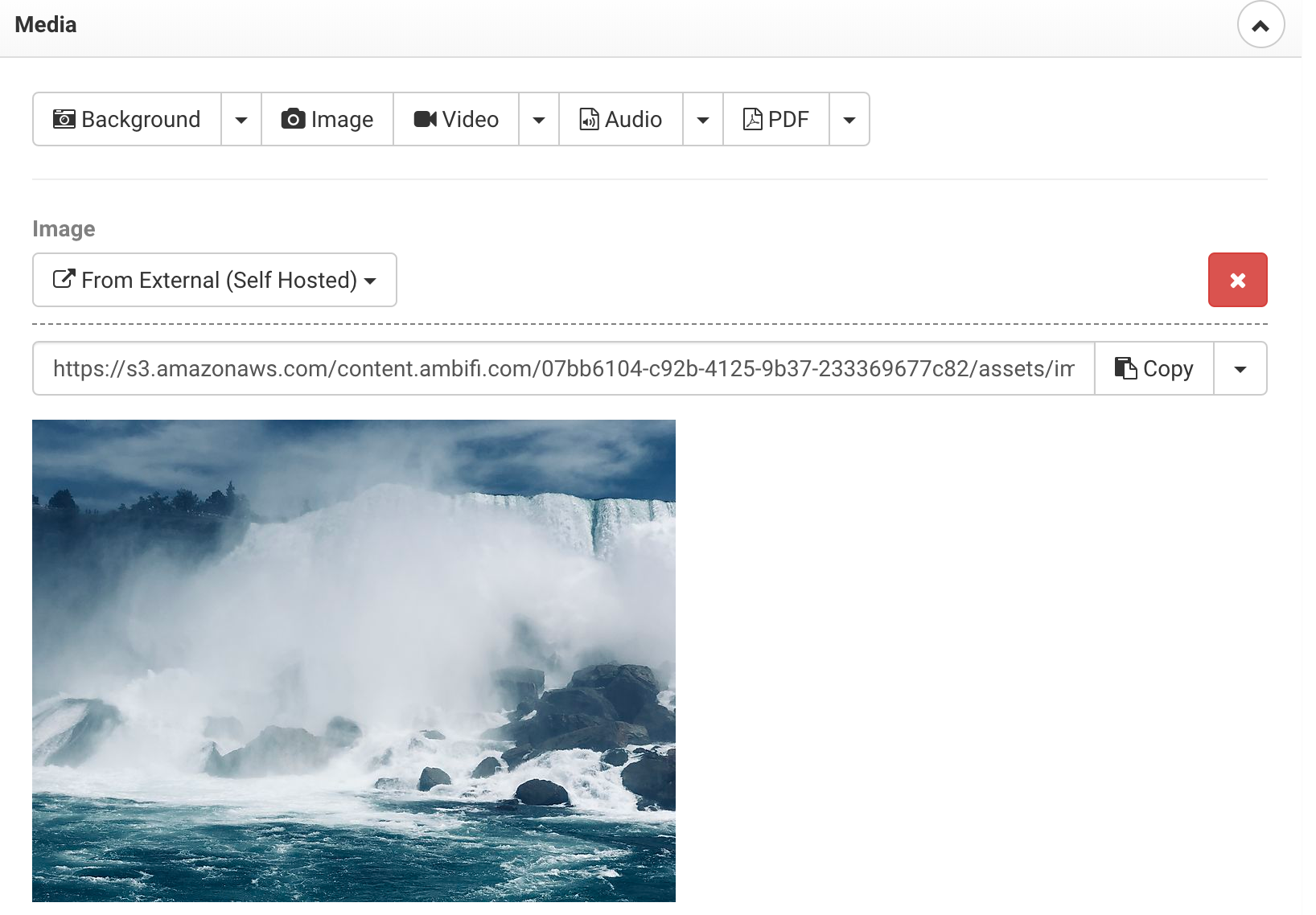
Task: Click the camera icon on the Image button
Action: (x=293, y=119)
